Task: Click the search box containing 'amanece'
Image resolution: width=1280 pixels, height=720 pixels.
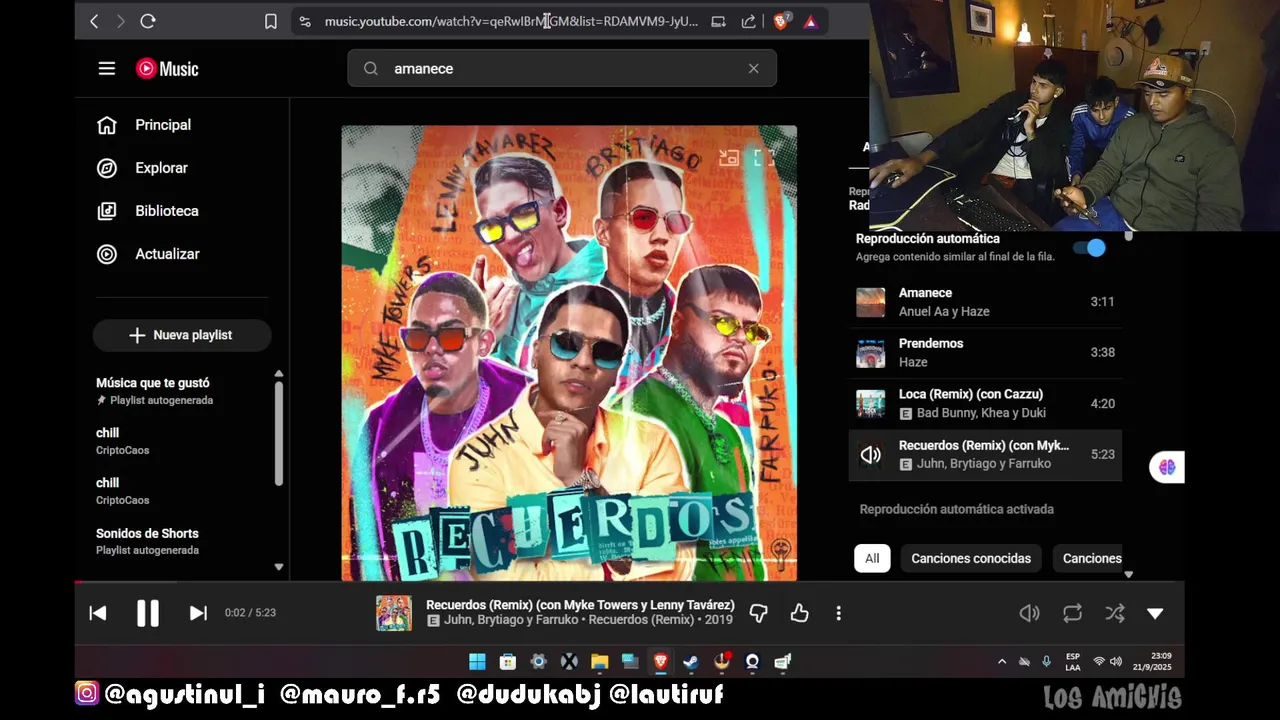Action: (562, 68)
